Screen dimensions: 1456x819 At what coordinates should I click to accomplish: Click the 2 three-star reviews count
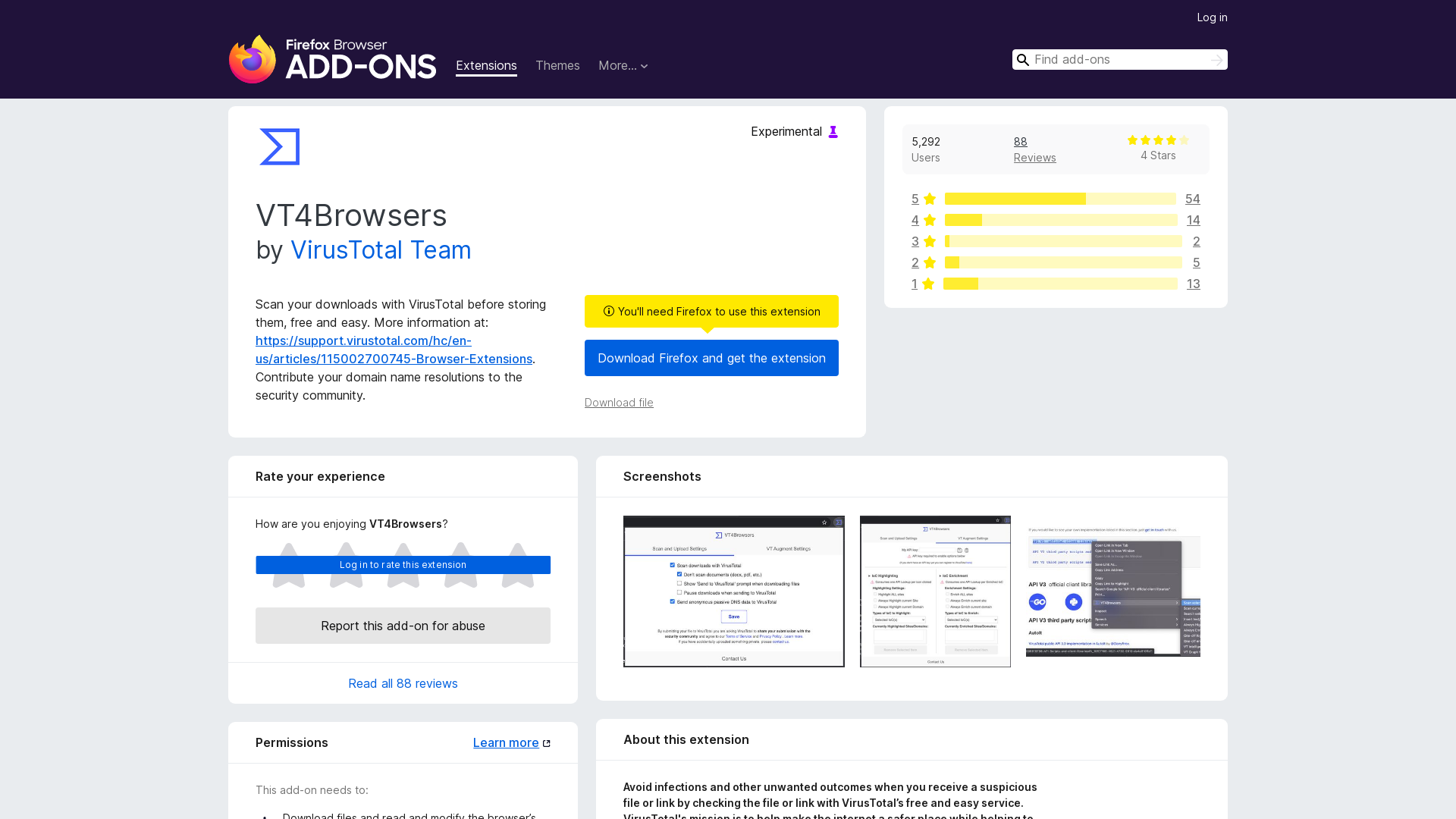[x=1197, y=241]
